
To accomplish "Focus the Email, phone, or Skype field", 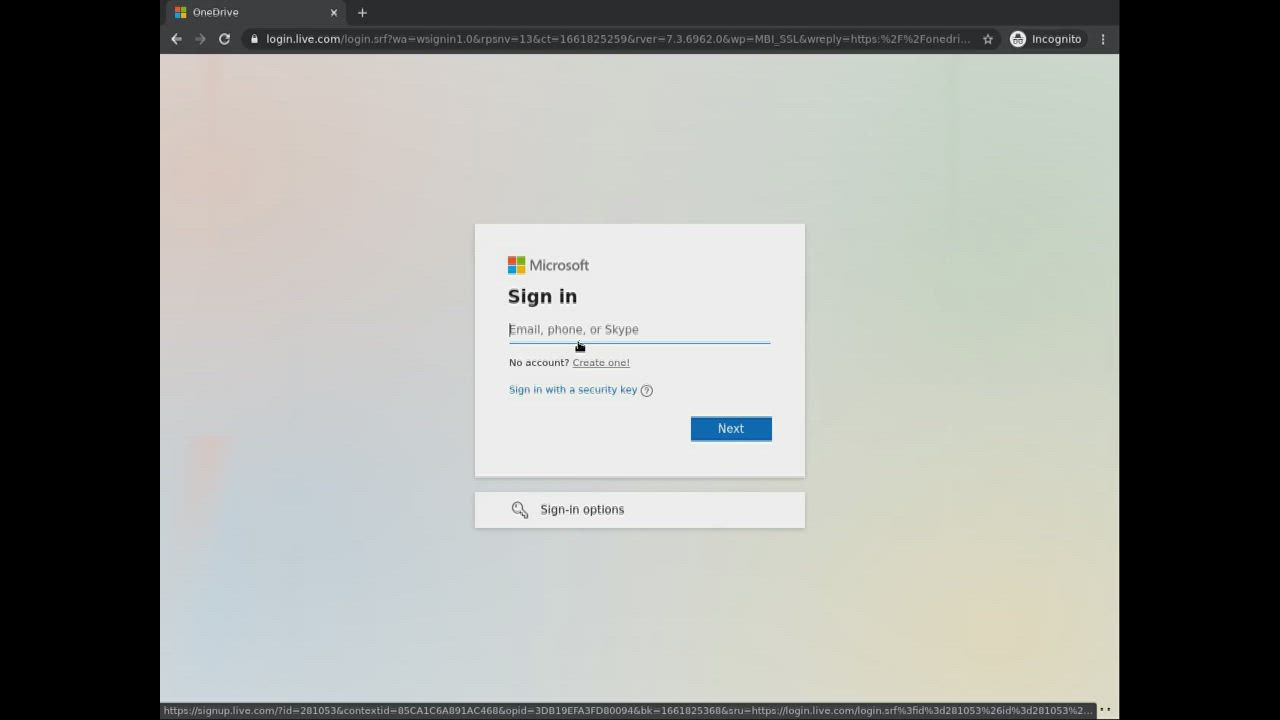I will pos(639,330).
